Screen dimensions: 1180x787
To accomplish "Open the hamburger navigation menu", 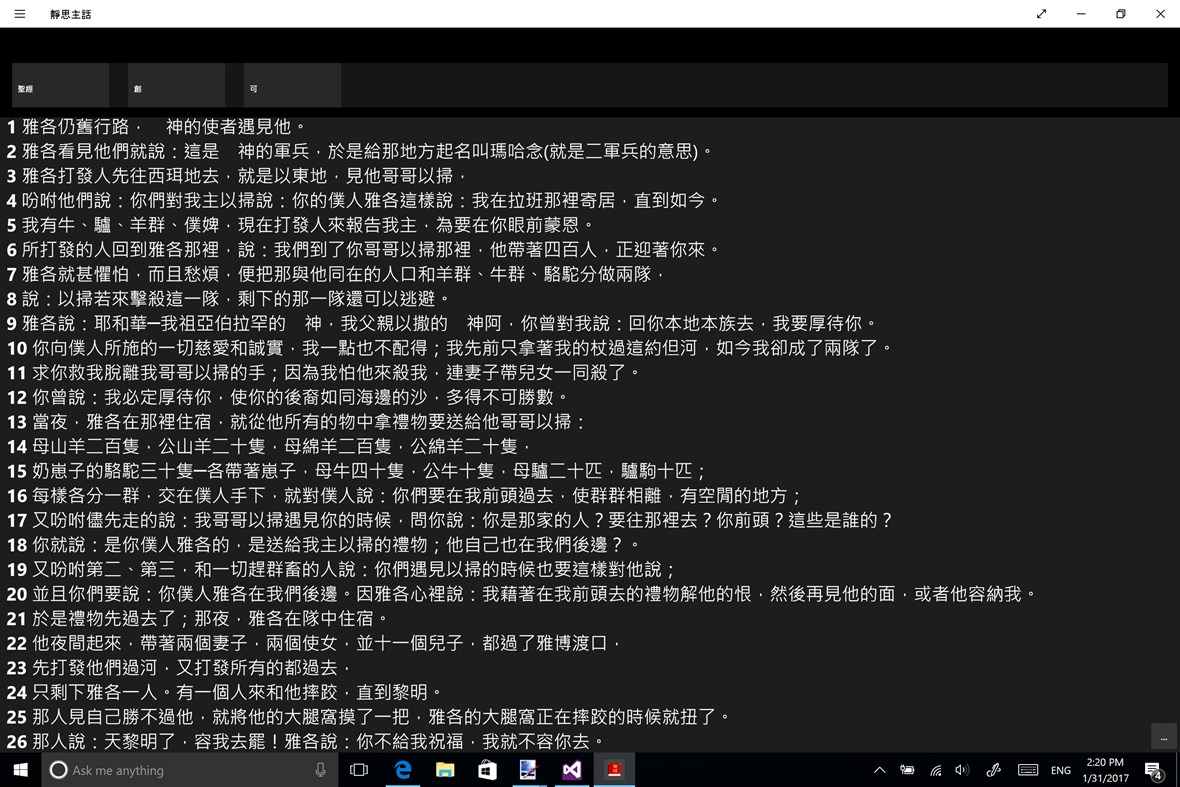I will click(x=18, y=14).
